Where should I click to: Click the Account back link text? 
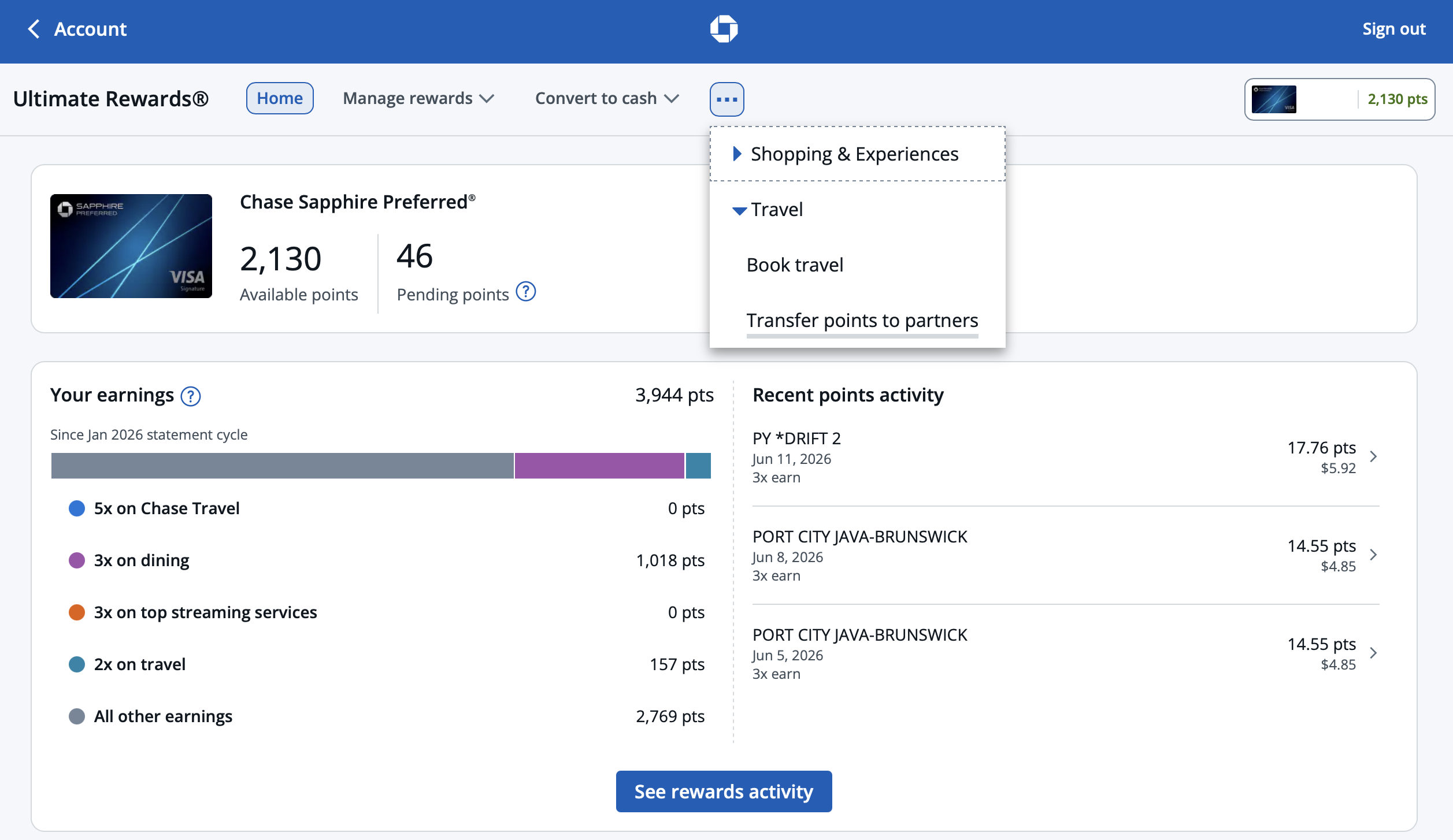point(90,29)
